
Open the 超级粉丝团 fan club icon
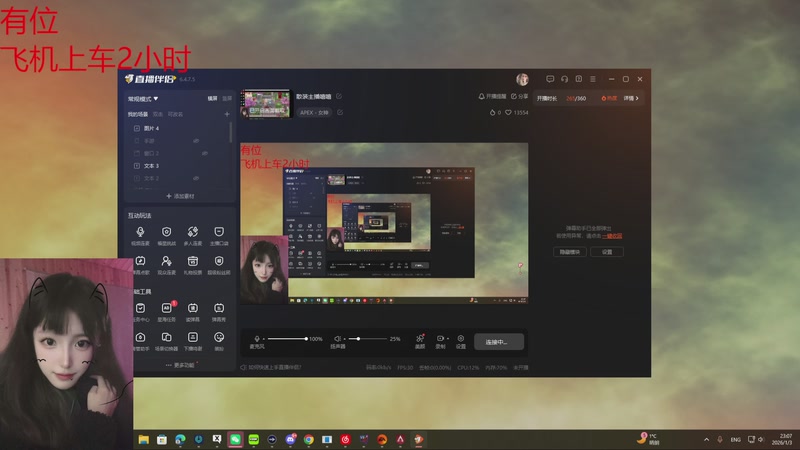[x=219, y=261]
